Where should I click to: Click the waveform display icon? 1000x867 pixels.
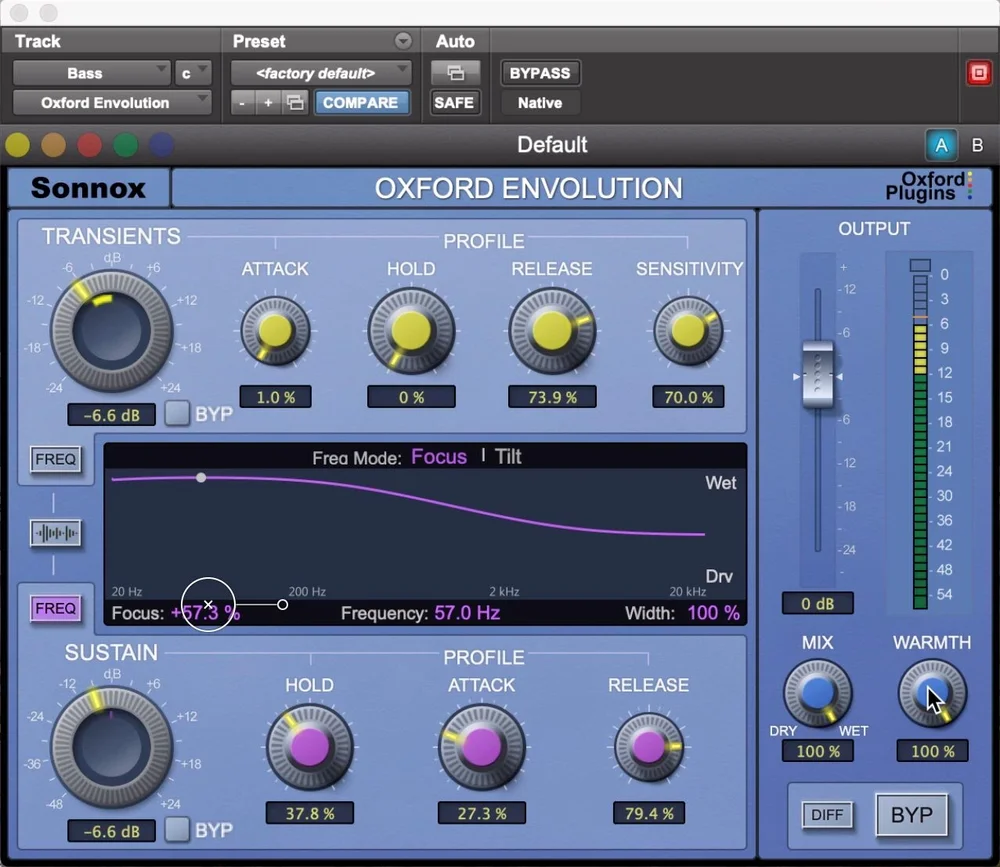(x=55, y=534)
